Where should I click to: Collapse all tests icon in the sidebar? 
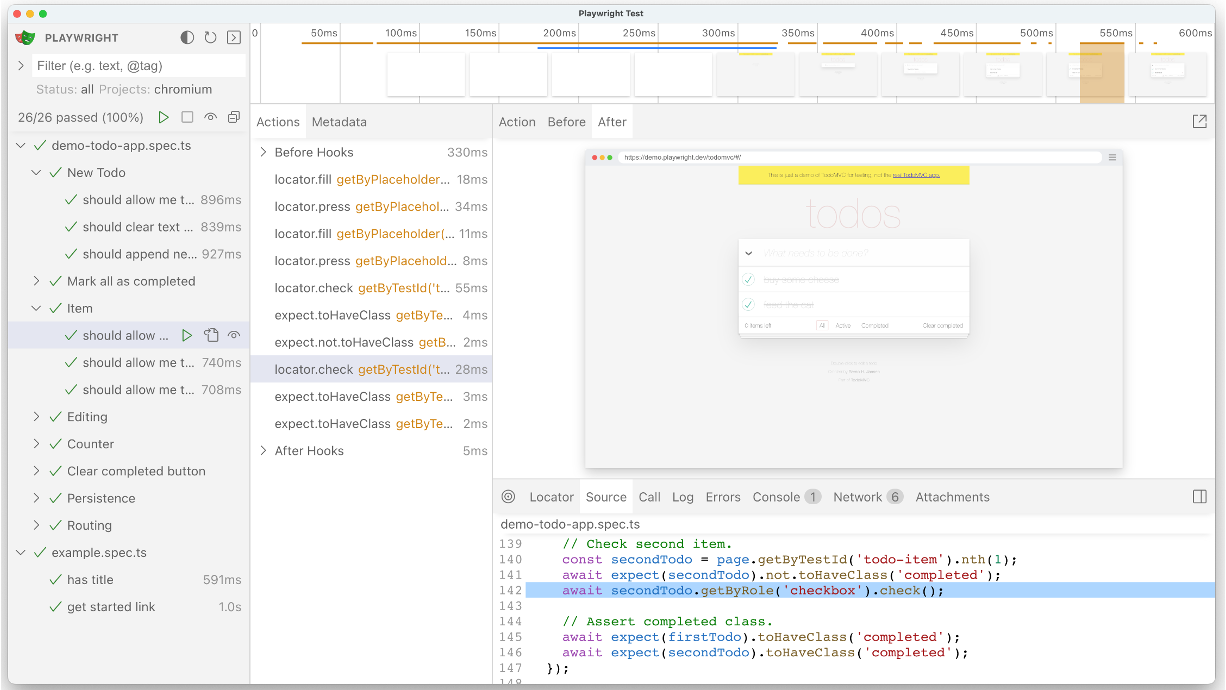[x=234, y=117]
